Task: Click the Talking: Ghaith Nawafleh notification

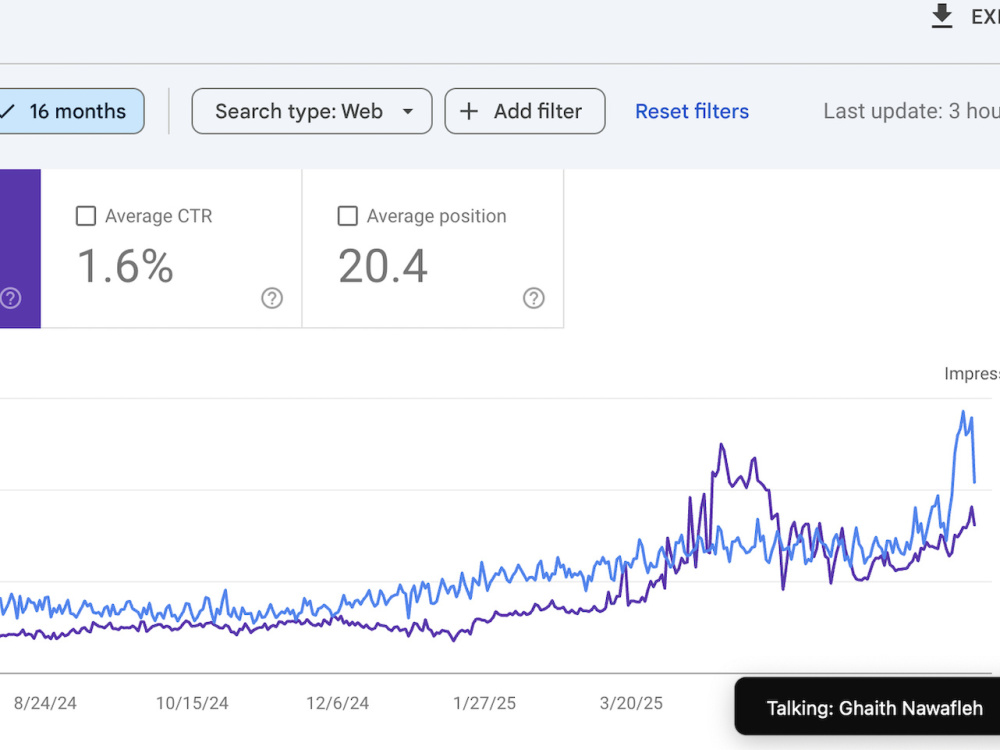Action: point(867,707)
